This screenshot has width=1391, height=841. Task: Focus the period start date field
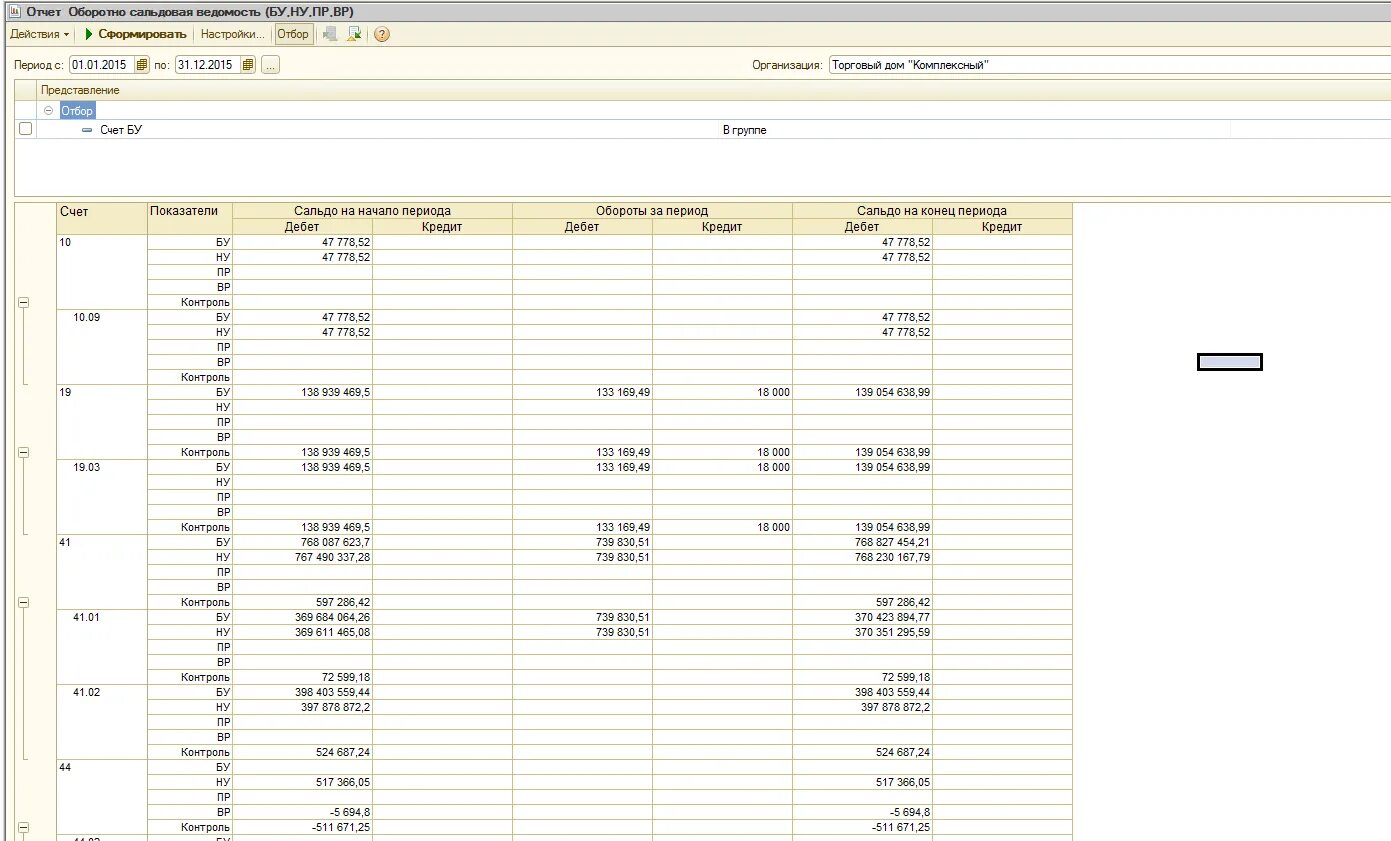101,65
